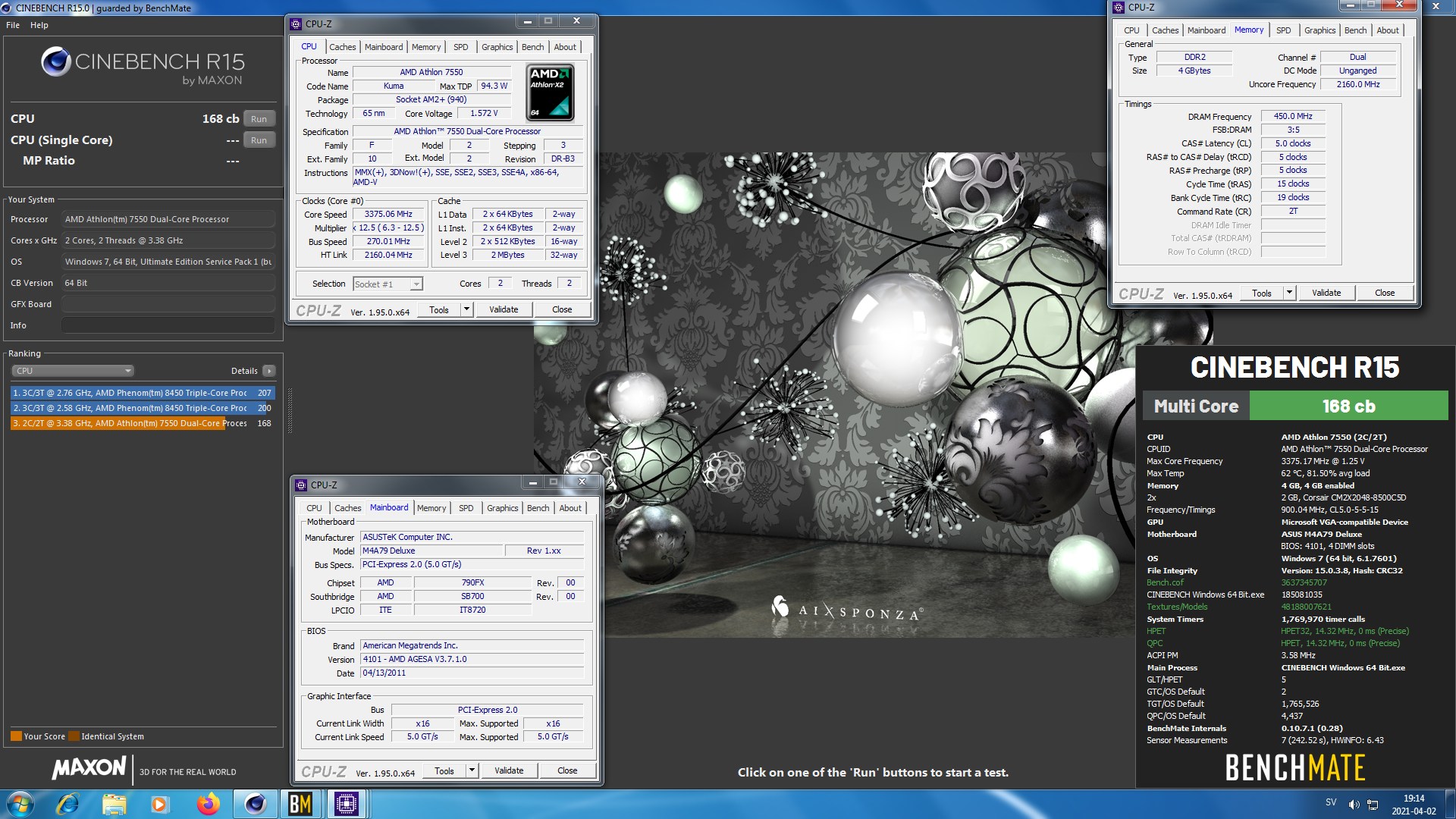This screenshot has height=819, width=1456.
Task: Run the CPU (Single Core) test
Action: click(259, 140)
